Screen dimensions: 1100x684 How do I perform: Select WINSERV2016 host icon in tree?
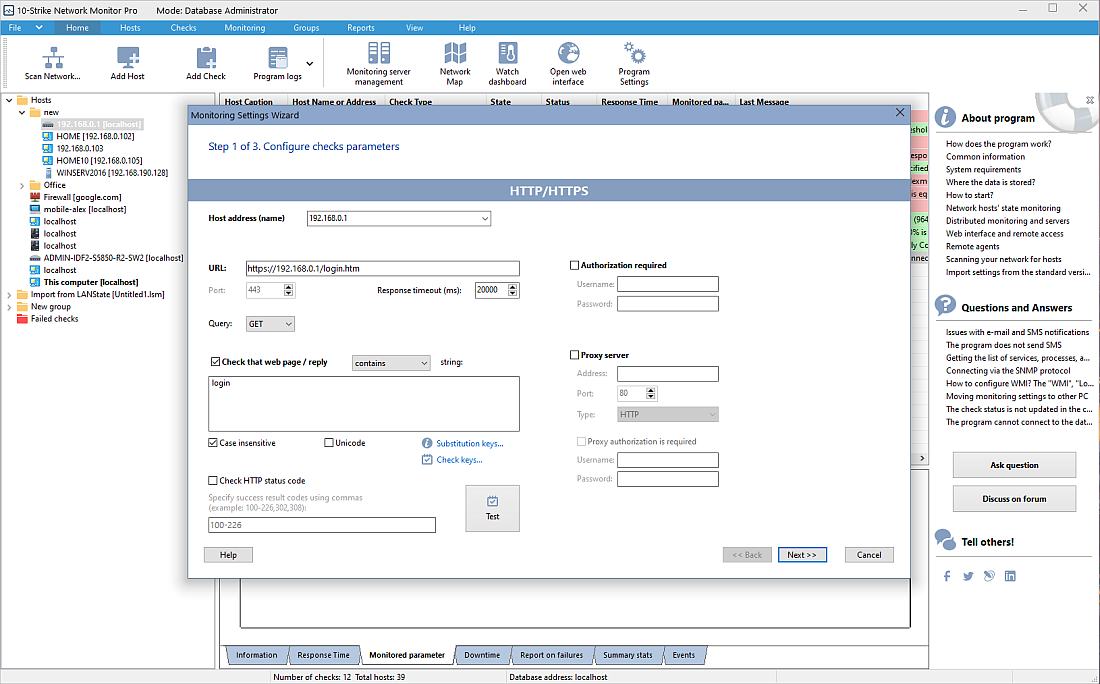pyautogui.click(x=48, y=173)
